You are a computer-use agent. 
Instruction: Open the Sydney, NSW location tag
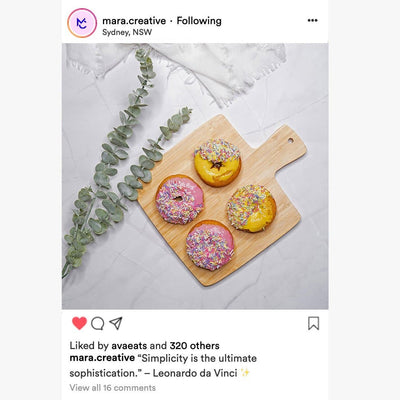point(127,32)
